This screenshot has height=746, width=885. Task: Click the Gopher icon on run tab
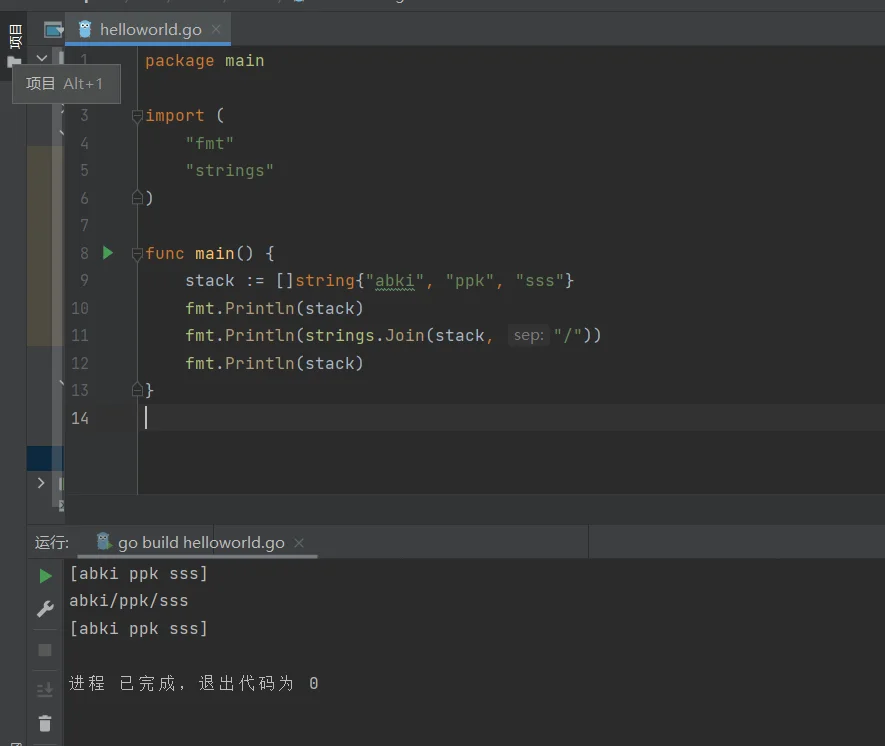pyautogui.click(x=104, y=541)
